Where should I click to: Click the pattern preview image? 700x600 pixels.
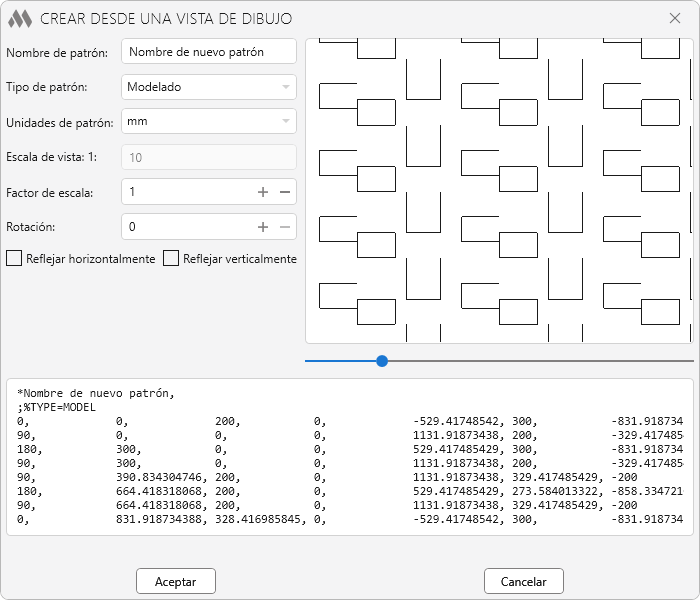499,190
